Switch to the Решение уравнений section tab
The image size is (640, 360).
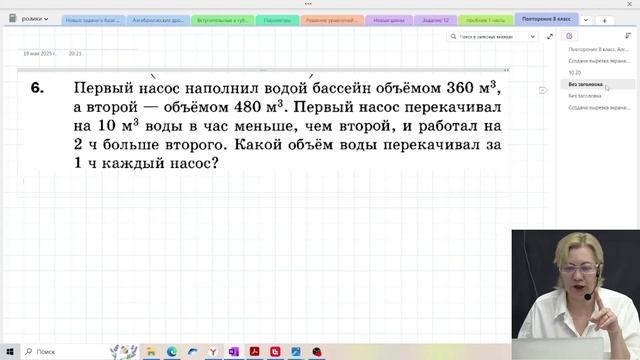[x=332, y=20]
